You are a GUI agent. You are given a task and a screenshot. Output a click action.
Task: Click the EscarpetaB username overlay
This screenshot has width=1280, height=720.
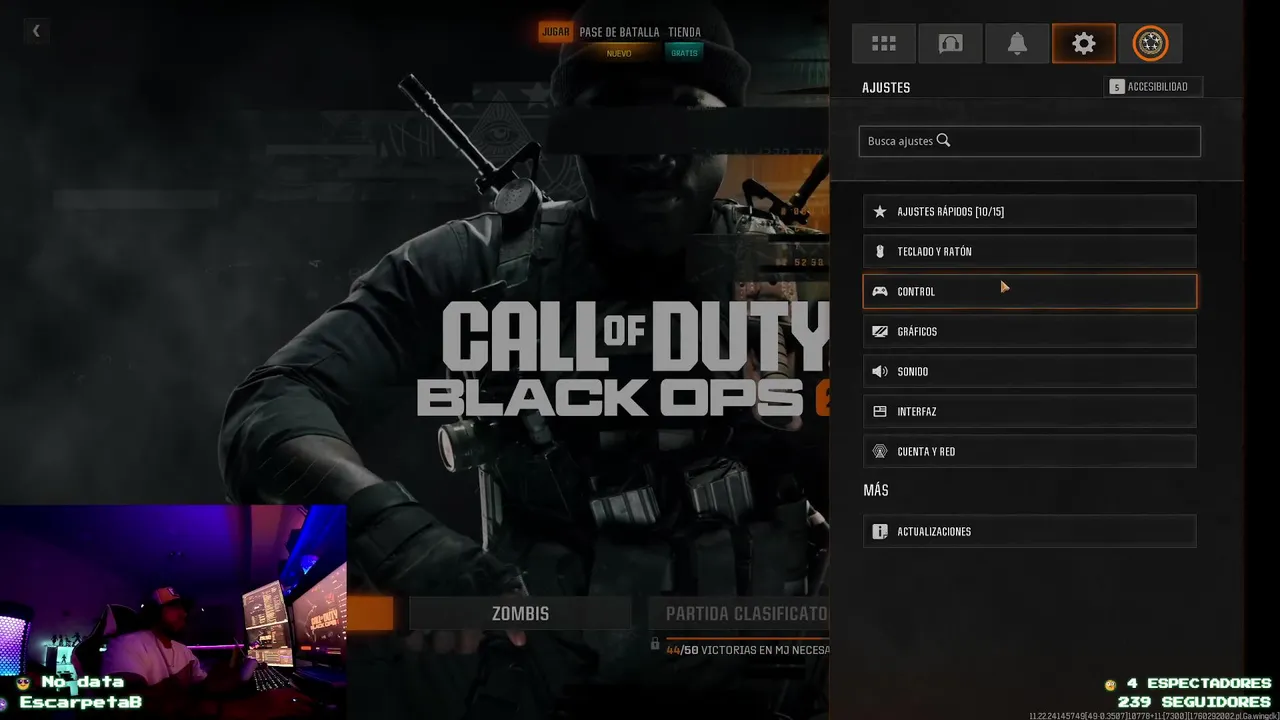81,702
